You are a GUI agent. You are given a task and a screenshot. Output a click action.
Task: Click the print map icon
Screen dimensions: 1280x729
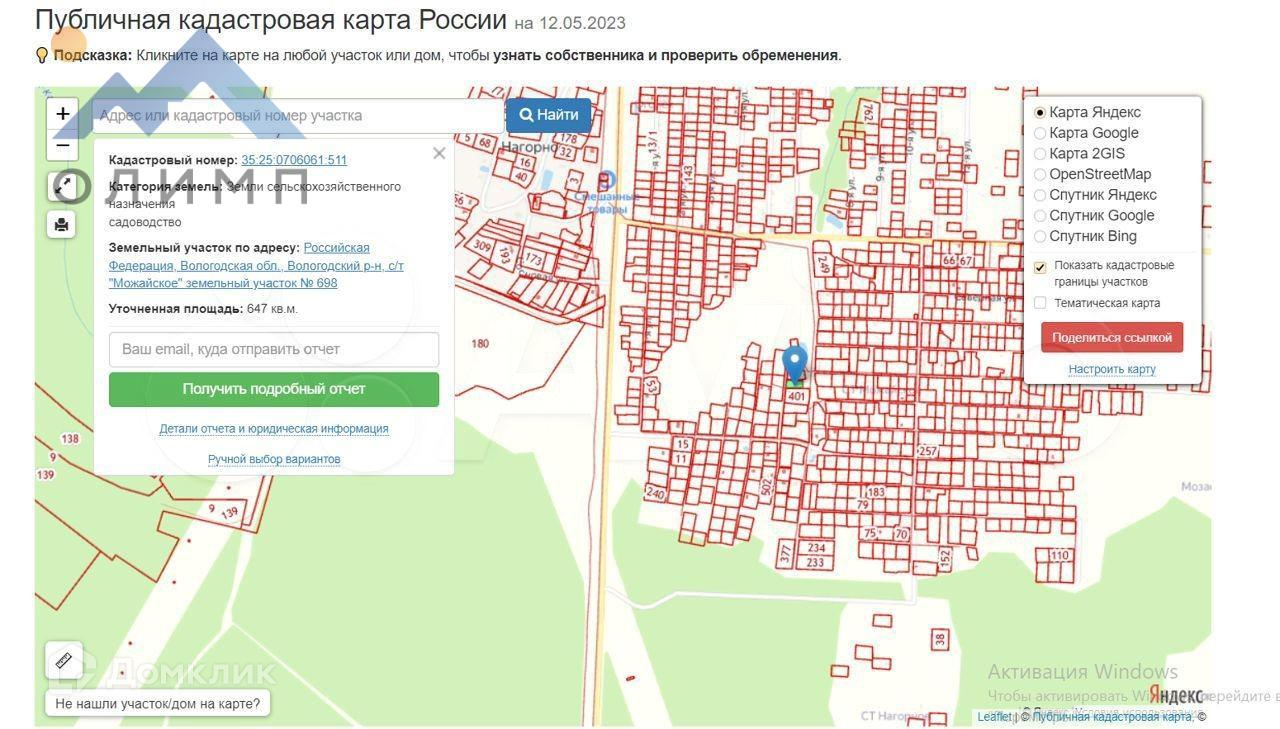[62, 224]
